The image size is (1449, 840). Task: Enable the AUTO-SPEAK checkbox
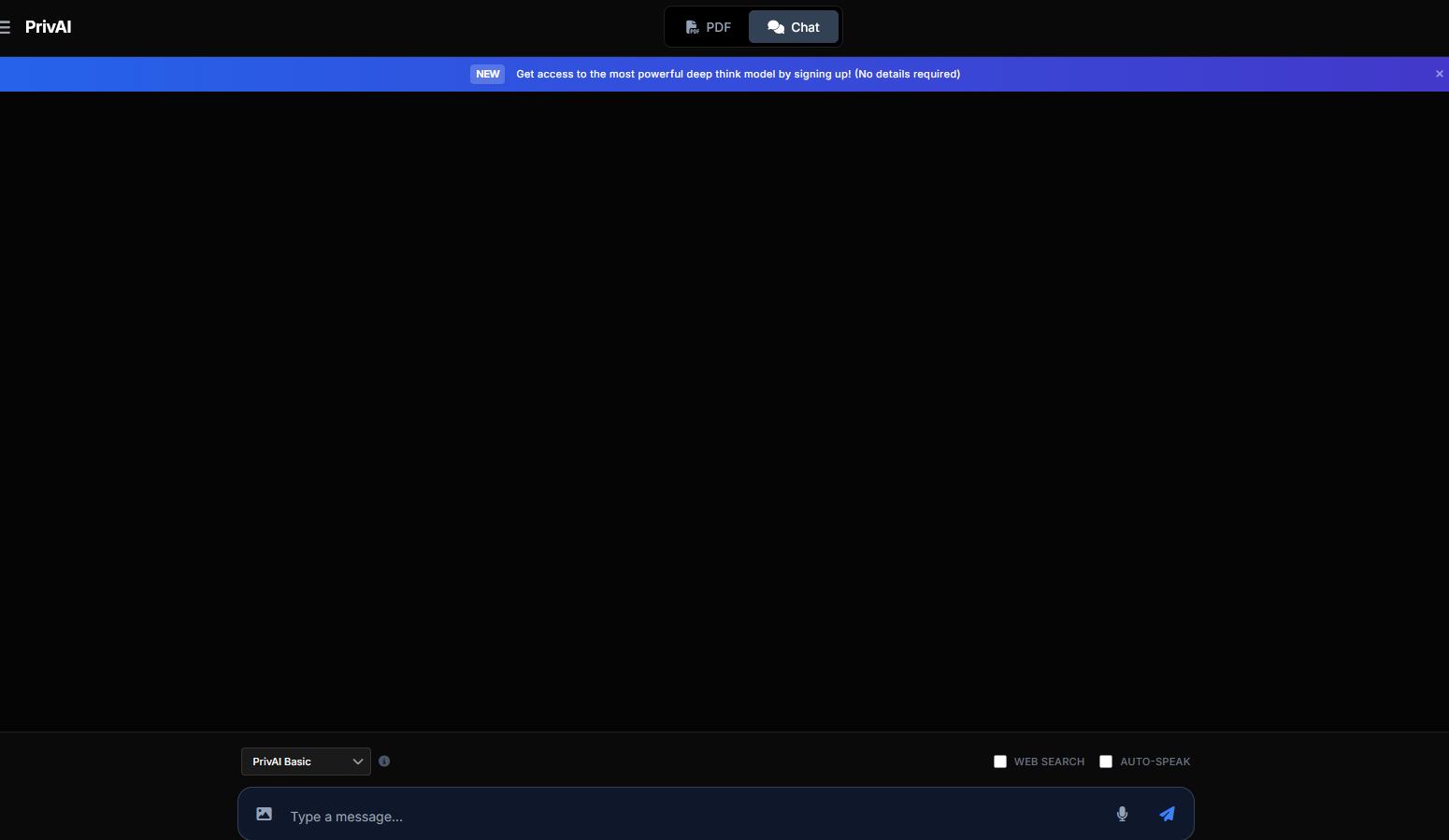coord(1105,762)
